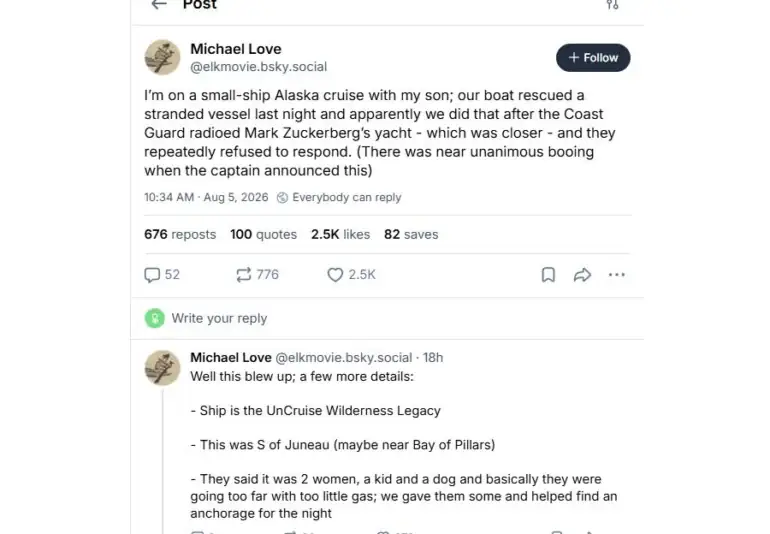View the 676 reposts list
The height and width of the screenshot is (534, 770).
point(180,234)
